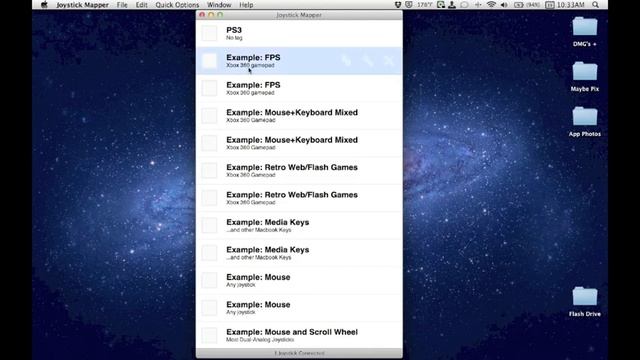Enable the PS3 preset checkbox
This screenshot has height=360, width=640.
[x=209, y=33]
